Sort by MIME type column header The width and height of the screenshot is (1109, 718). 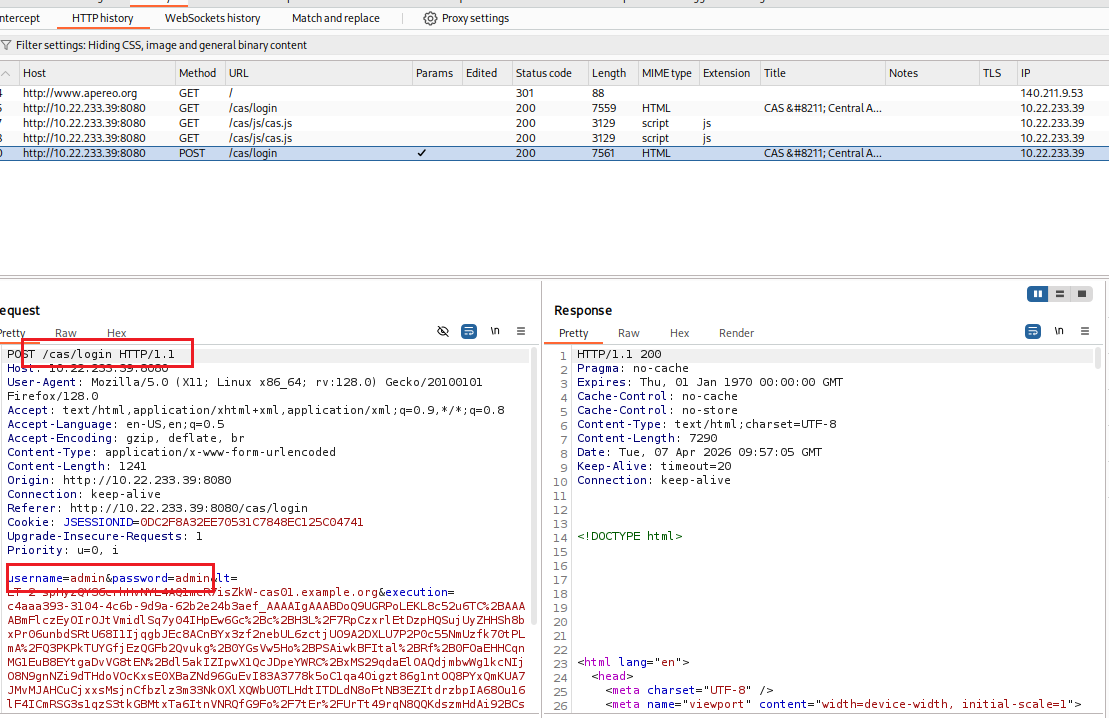tap(668, 74)
